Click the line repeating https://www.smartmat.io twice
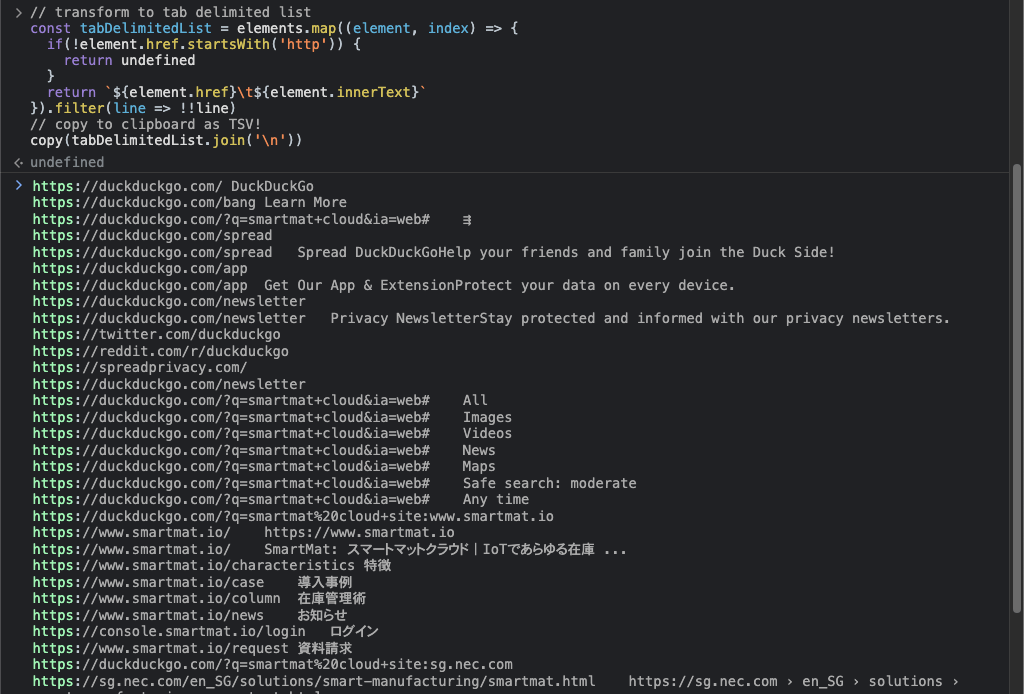The height and width of the screenshot is (694, 1024). [244, 532]
